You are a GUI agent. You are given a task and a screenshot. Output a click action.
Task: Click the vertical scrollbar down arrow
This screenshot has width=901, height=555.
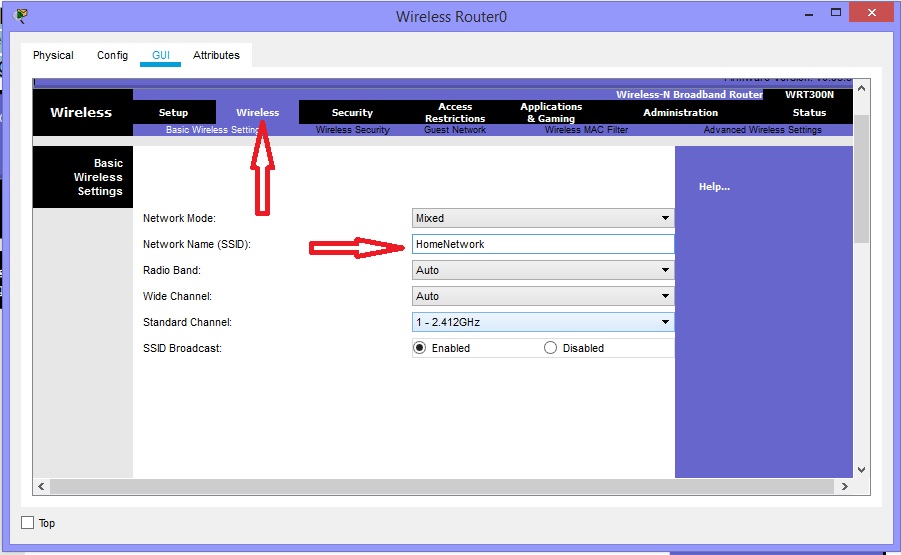point(861,468)
